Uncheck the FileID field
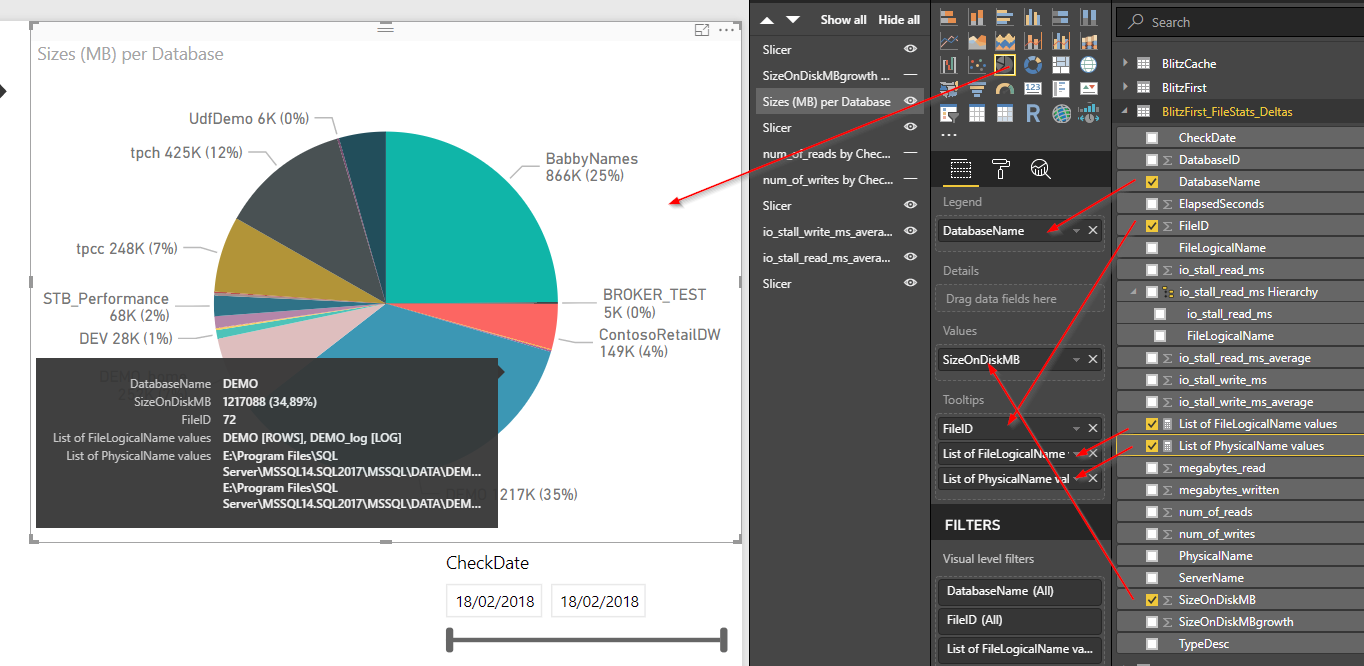 (1152, 226)
